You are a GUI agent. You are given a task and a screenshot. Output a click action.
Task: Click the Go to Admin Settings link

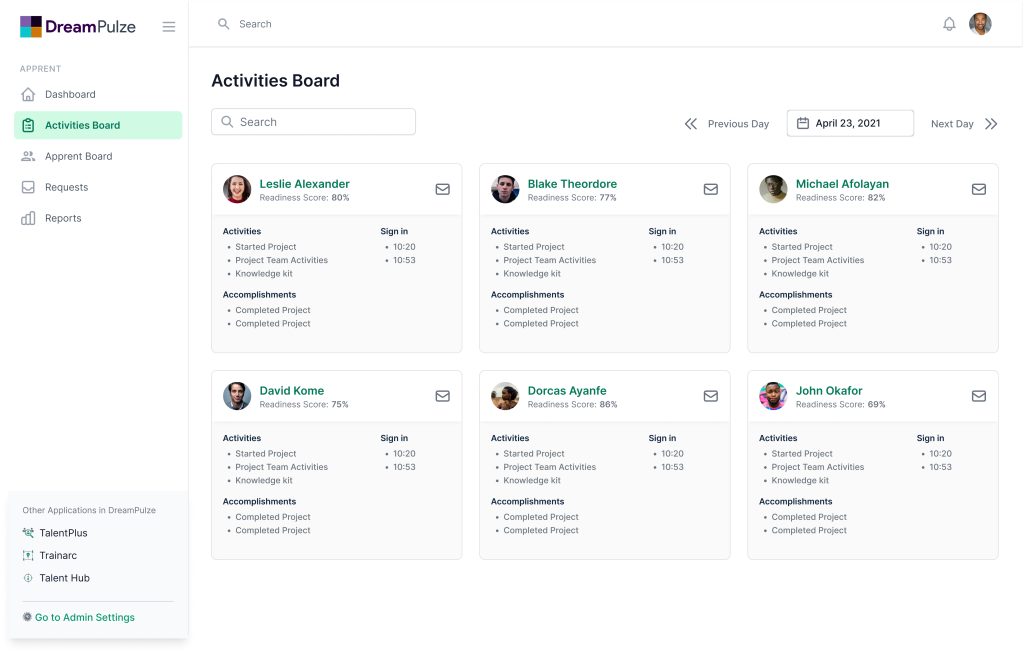(x=84, y=617)
